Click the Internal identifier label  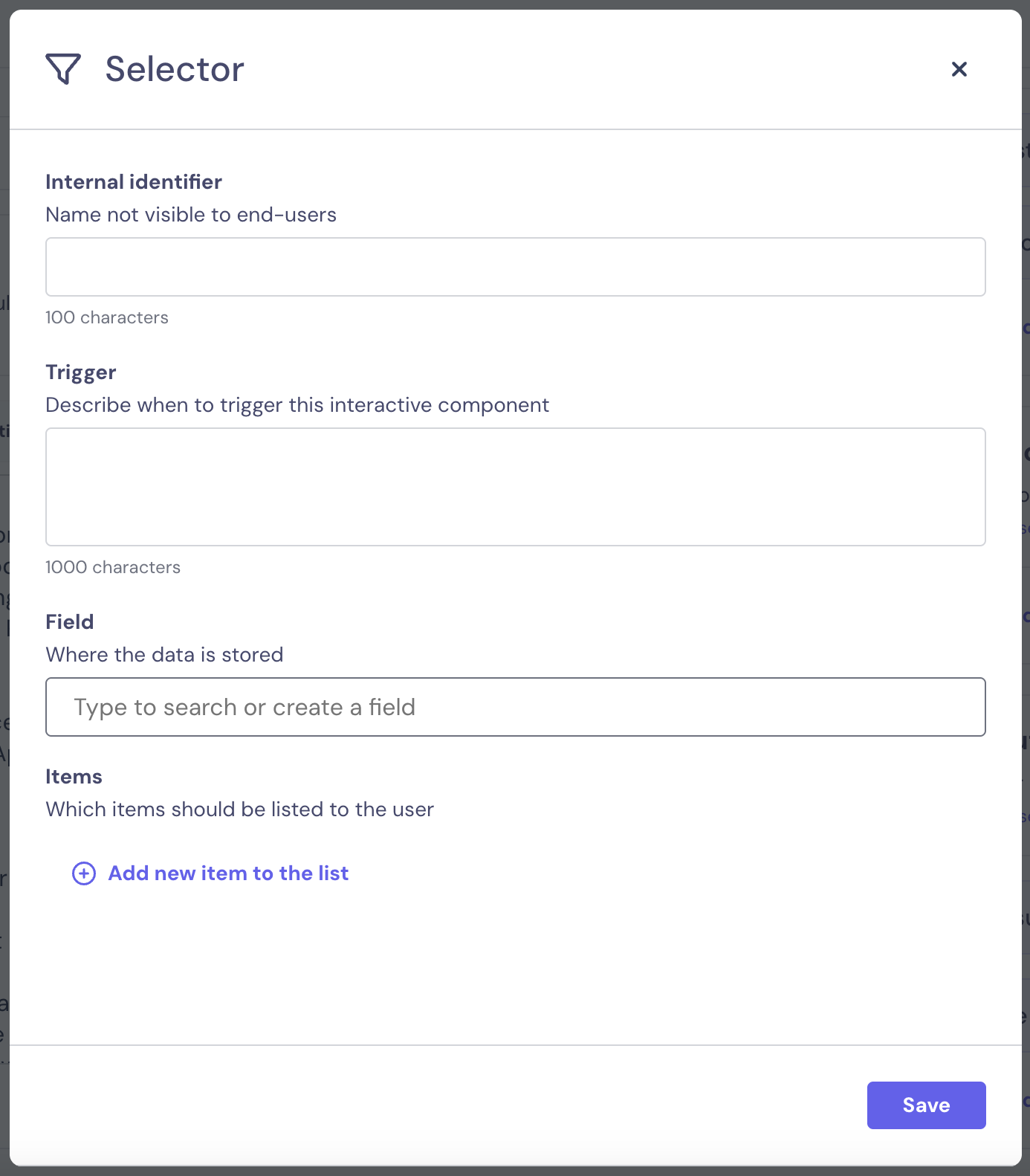[x=134, y=182]
